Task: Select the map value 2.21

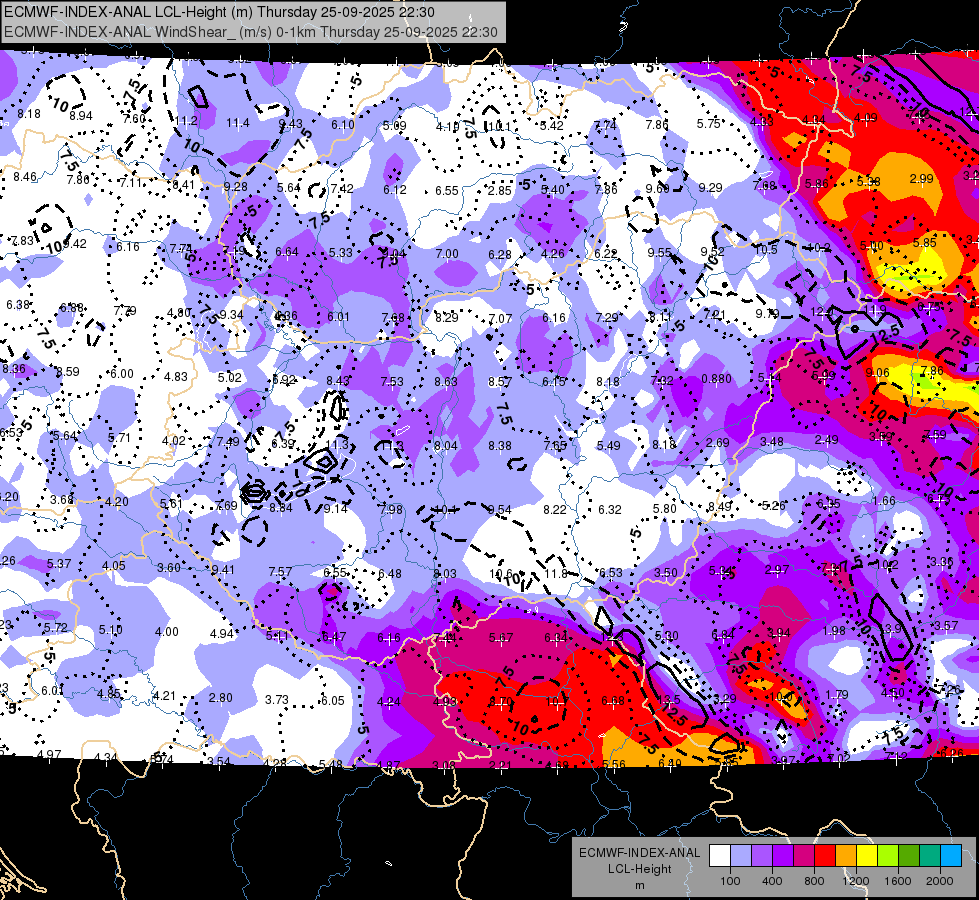Action: (500, 765)
